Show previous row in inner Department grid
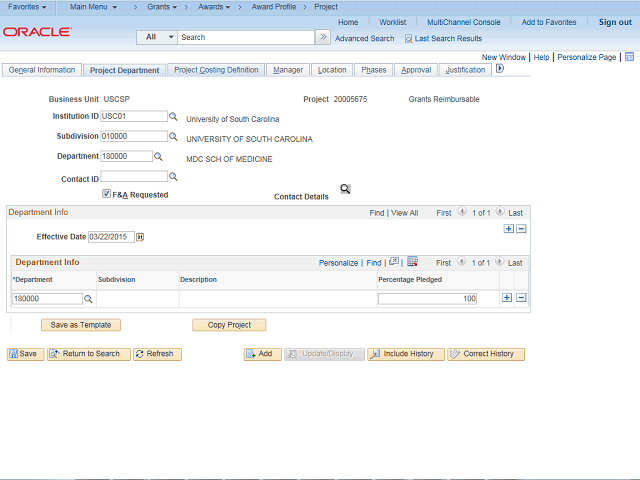The width and height of the screenshot is (640, 480). pyautogui.click(x=462, y=262)
